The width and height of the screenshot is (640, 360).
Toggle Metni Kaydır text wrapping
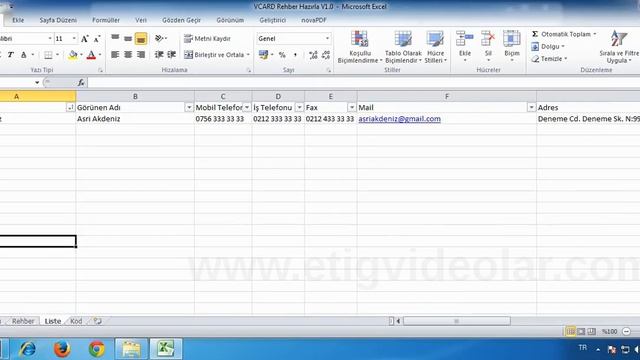click(207, 38)
